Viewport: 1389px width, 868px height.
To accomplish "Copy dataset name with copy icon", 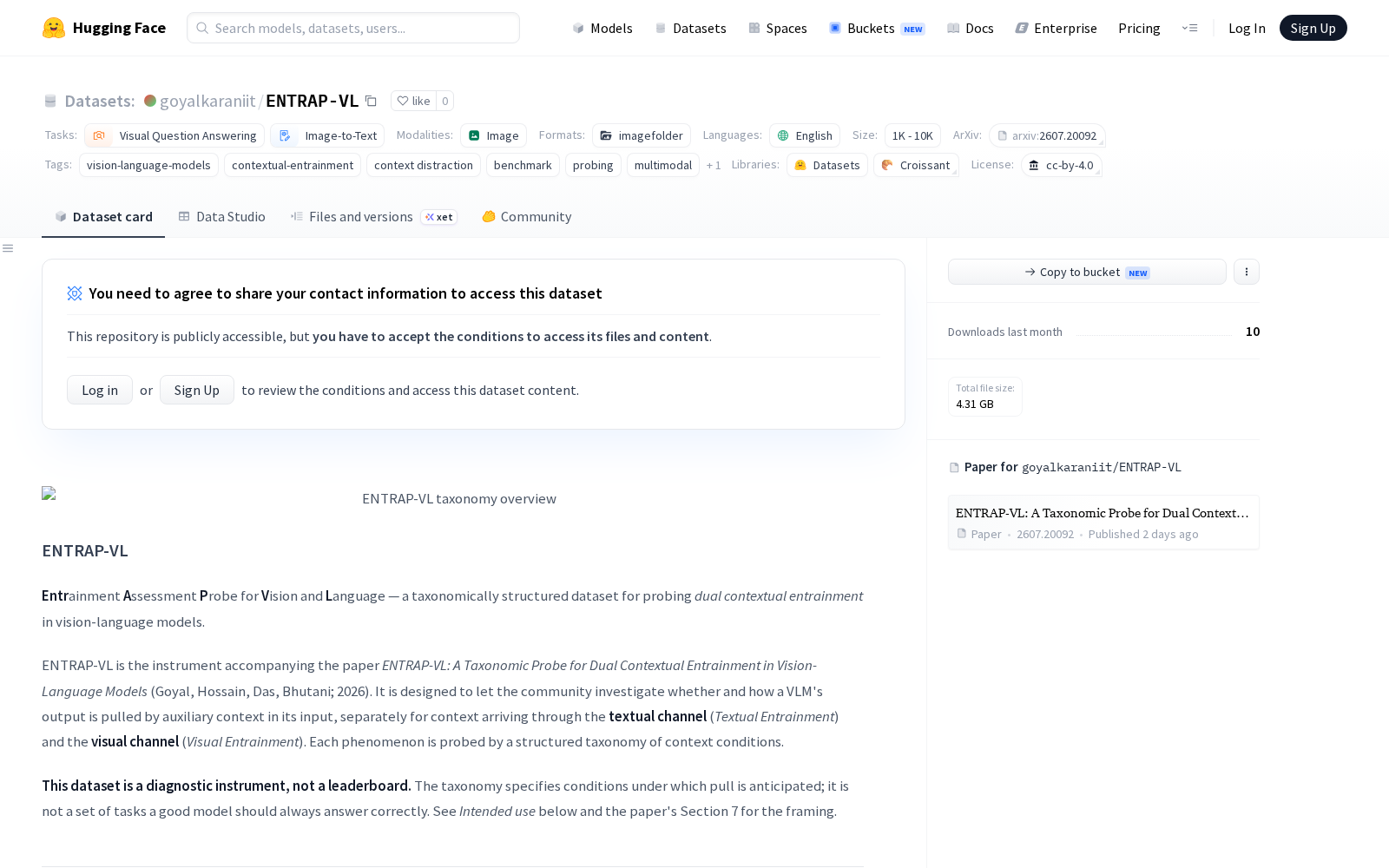I will pos(371,101).
